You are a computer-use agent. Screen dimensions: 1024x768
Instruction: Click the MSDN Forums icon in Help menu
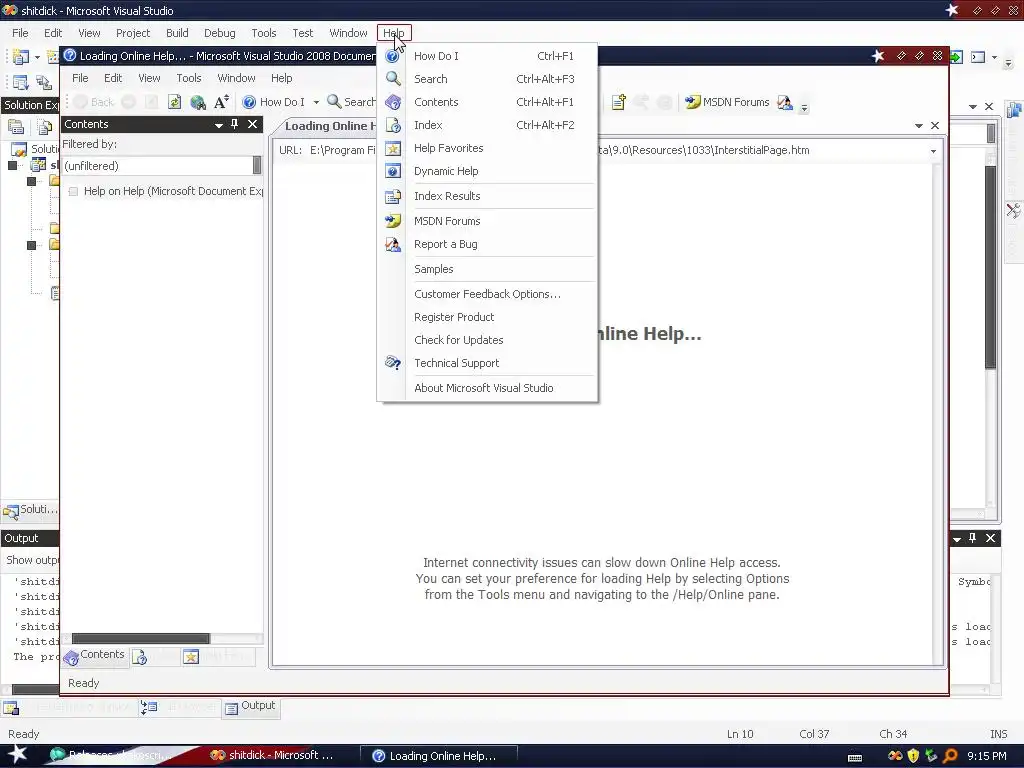[x=392, y=221]
